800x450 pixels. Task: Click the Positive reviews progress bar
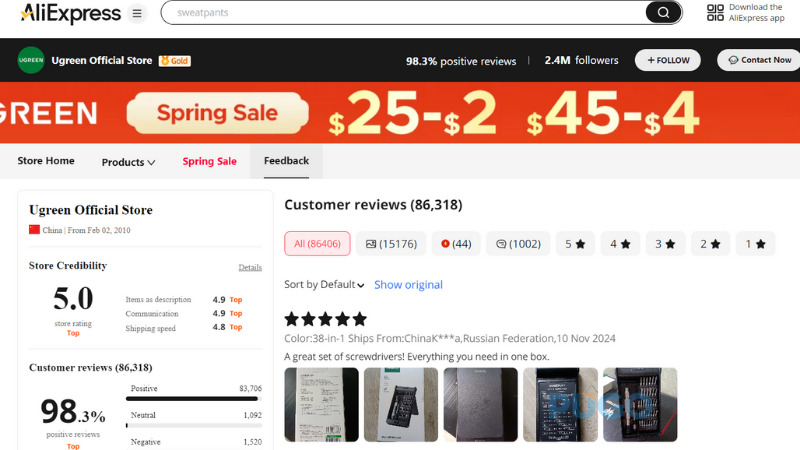click(193, 398)
